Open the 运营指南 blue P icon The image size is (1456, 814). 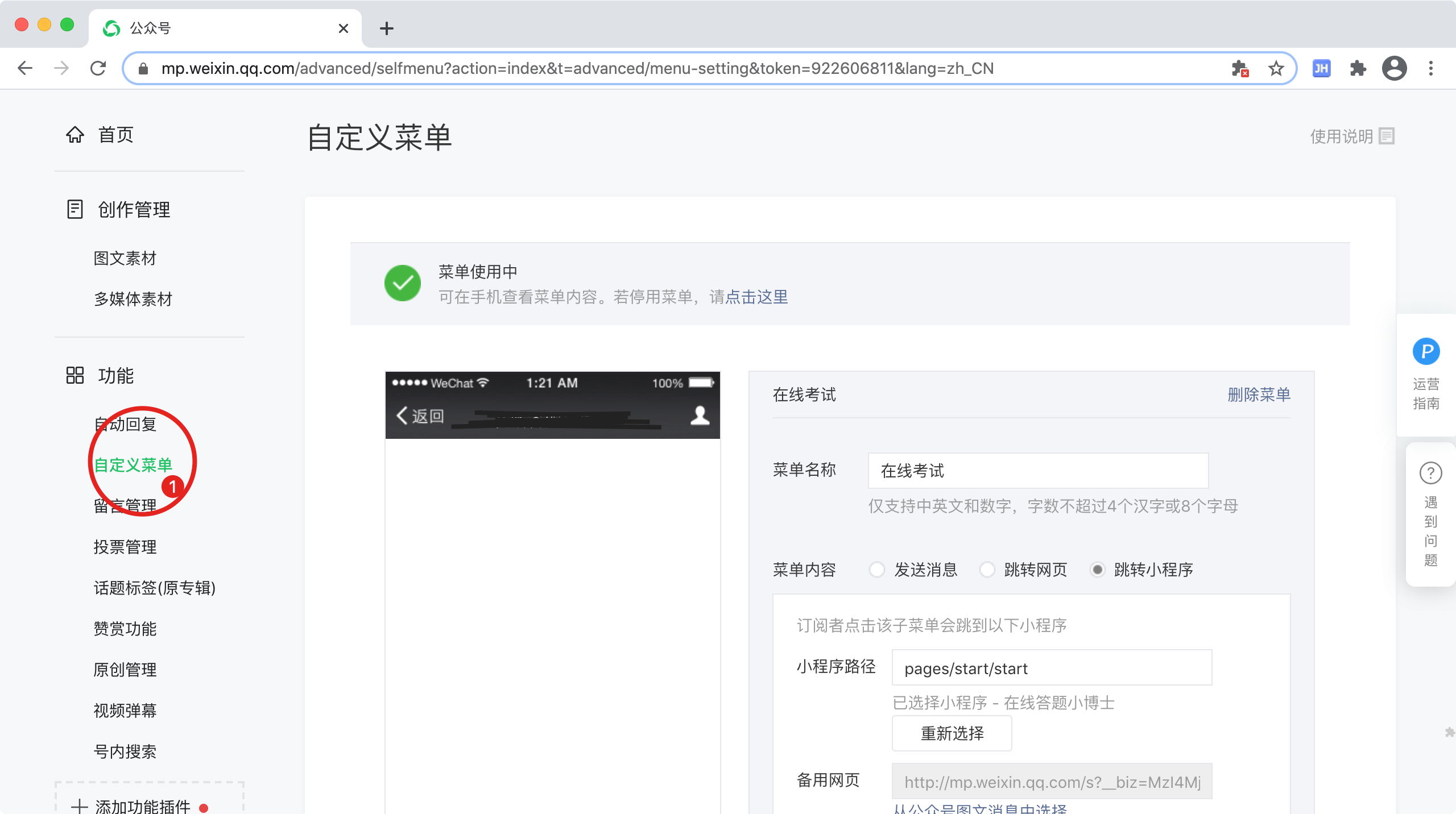click(1426, 351)
